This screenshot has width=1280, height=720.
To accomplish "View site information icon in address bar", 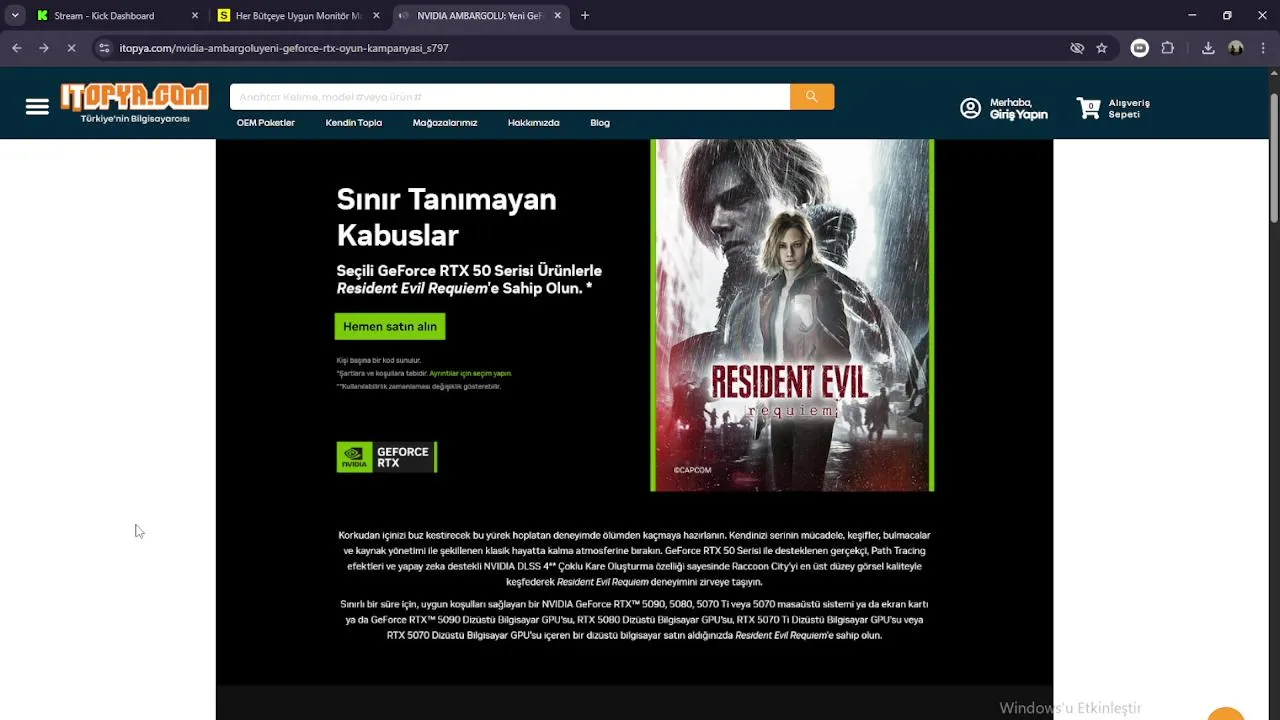I will click(104, 48).
